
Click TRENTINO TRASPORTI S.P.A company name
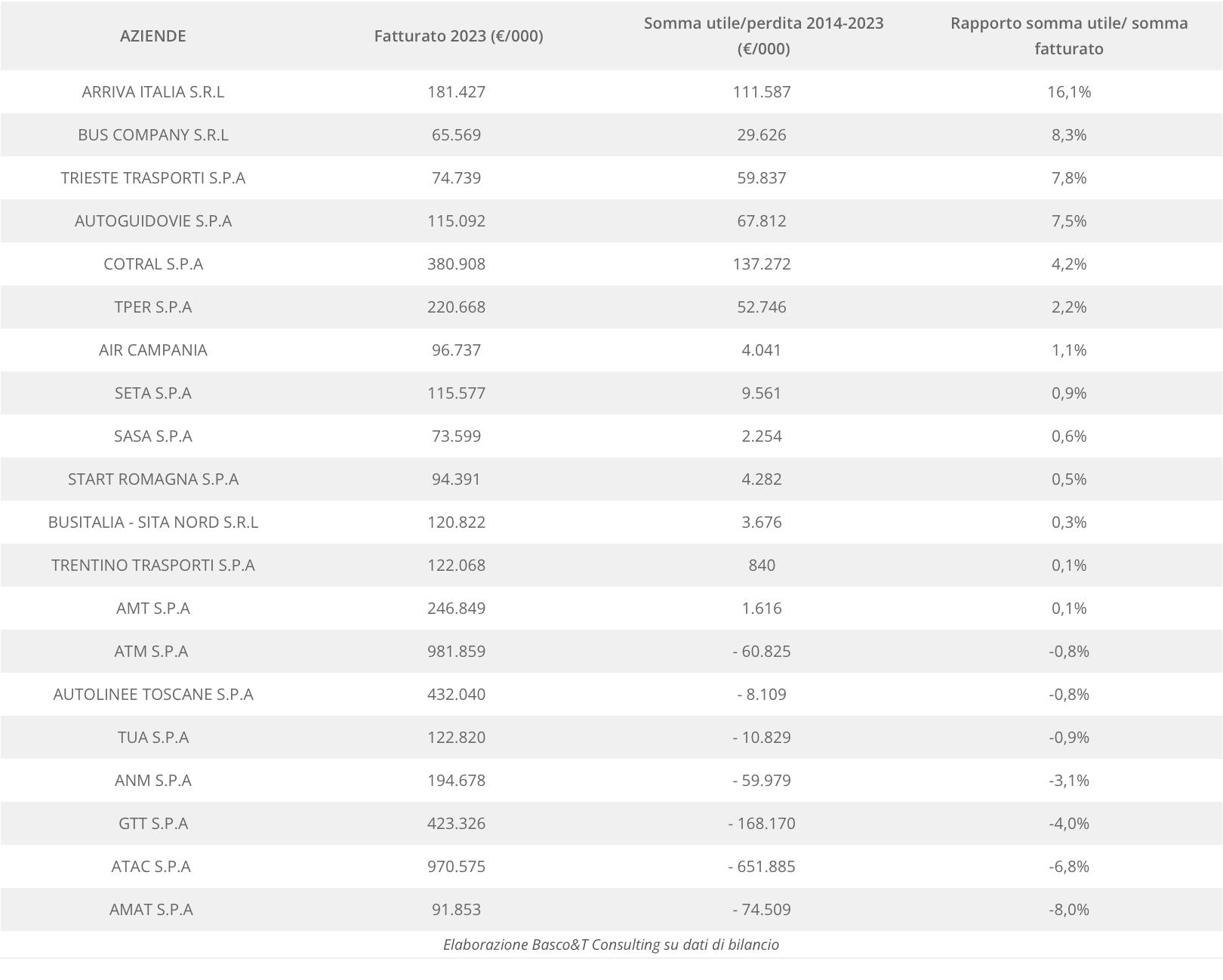152,565
